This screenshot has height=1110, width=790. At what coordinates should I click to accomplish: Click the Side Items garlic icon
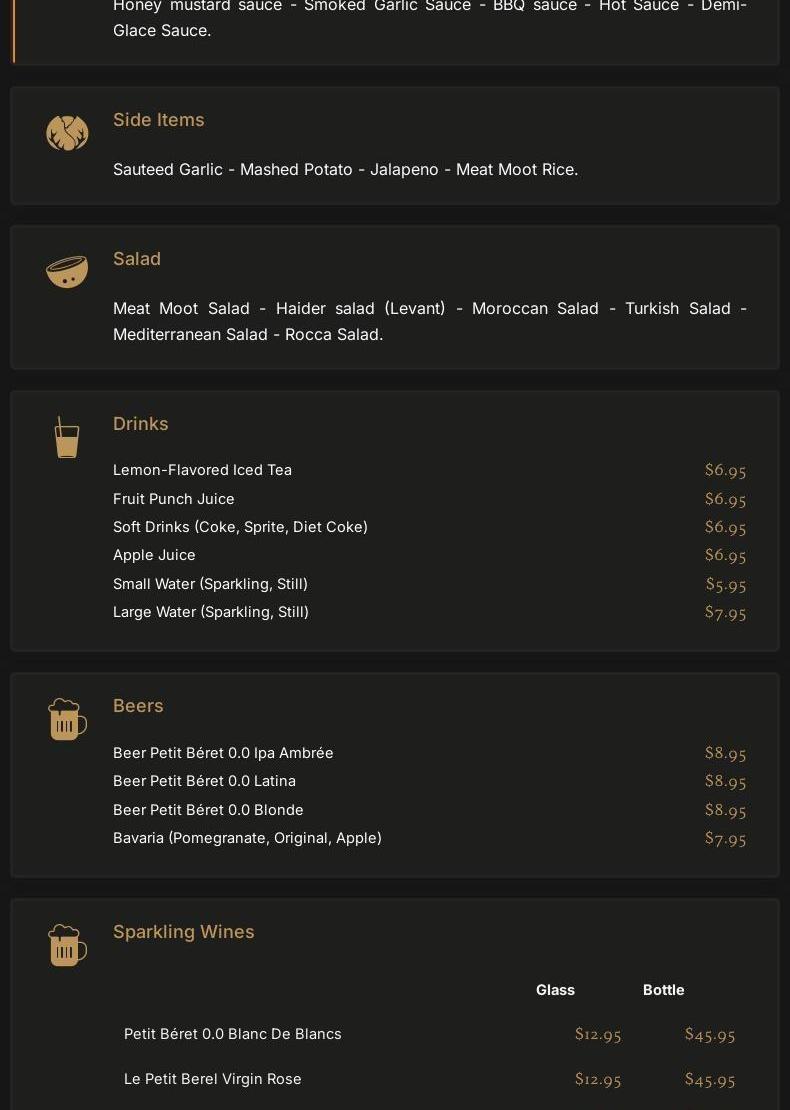[67, 133]
